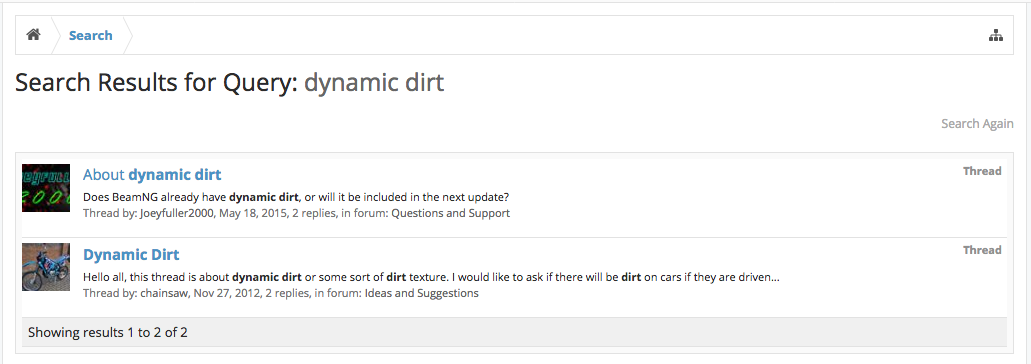1031x364 pixels.
Task: Click the Search Results for Query heading
Action: click(229, 83)
